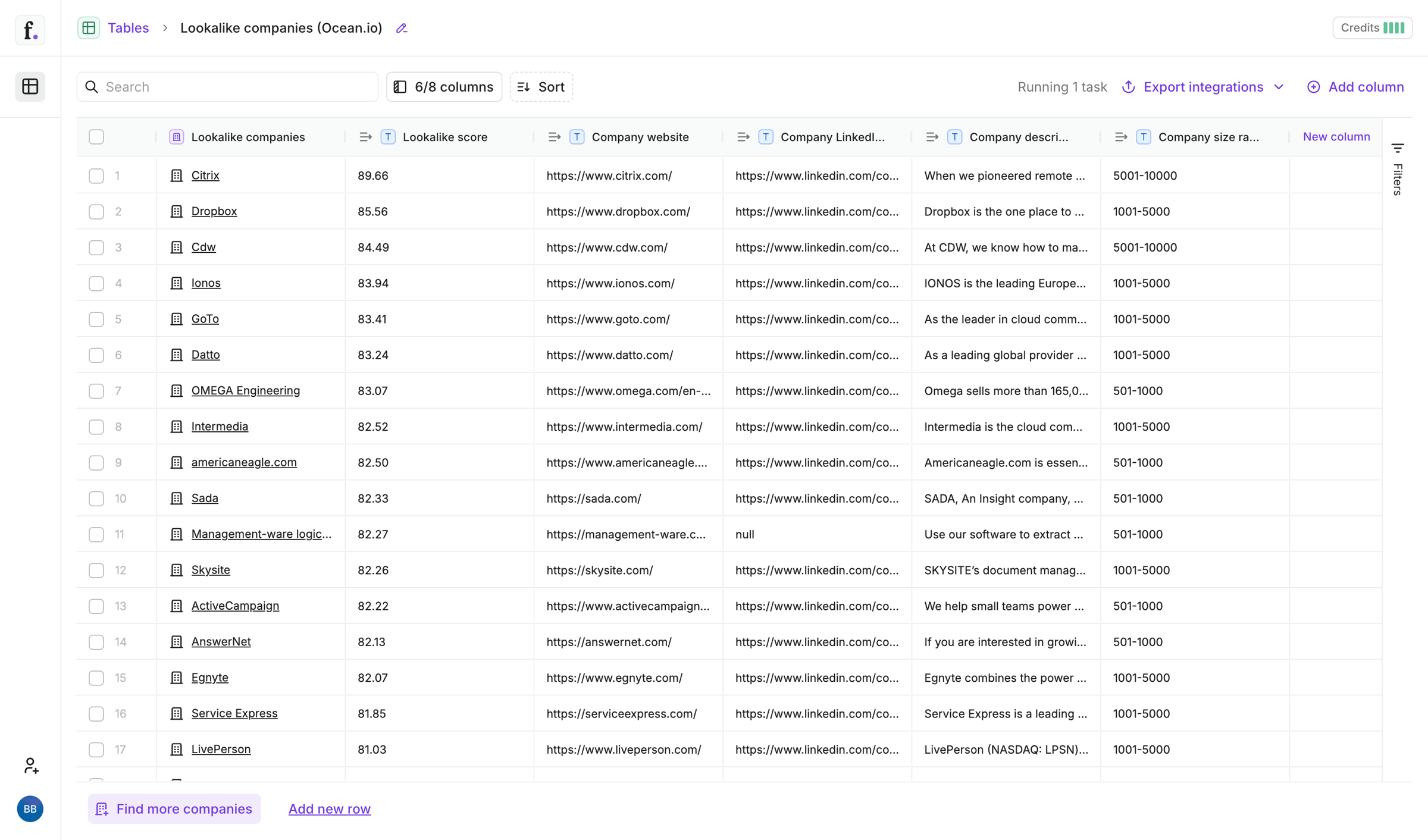Click the building icon beside Skysite
Screen dimensions: 1428x840
point(177,570)
